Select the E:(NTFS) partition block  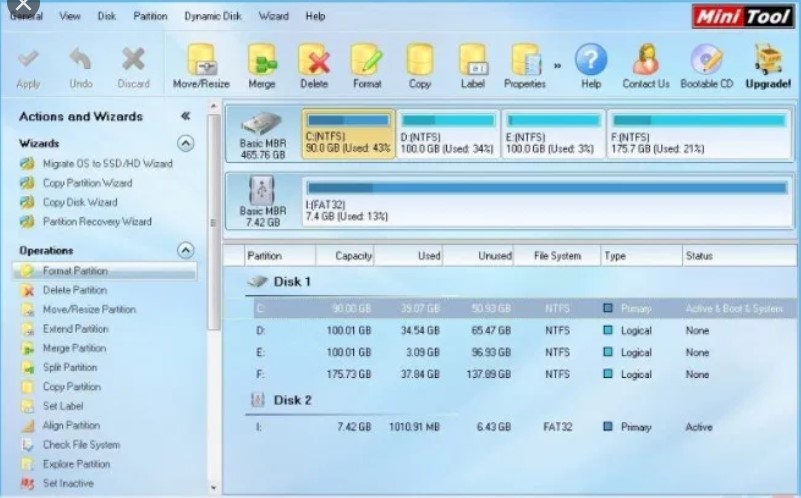tap(554, 134)
